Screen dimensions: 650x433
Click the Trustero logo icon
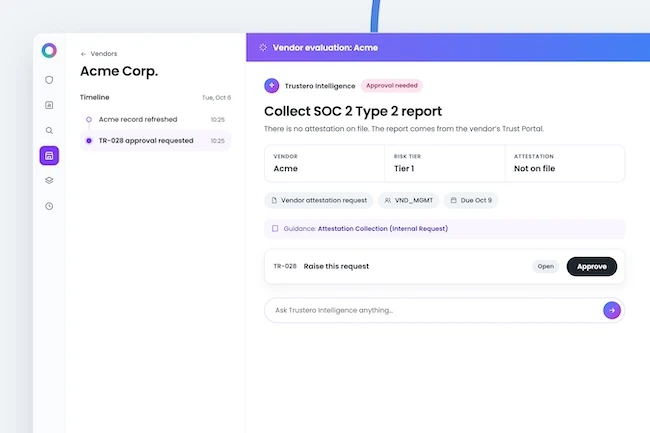click(x=49, y=51)
